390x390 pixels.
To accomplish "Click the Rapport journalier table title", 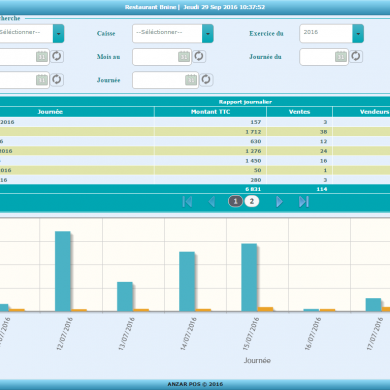I will [245, 102].
